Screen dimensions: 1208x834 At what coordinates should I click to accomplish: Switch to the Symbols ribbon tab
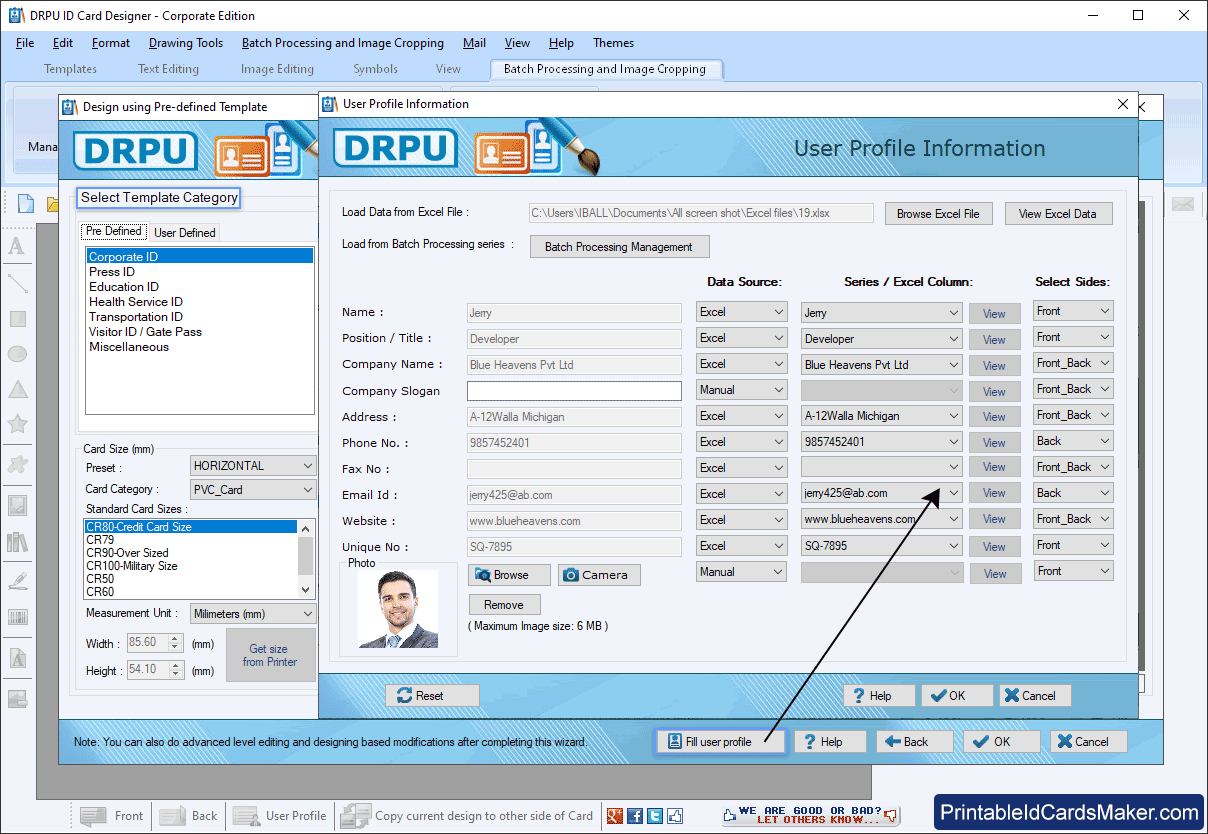(x=375, y=69)
